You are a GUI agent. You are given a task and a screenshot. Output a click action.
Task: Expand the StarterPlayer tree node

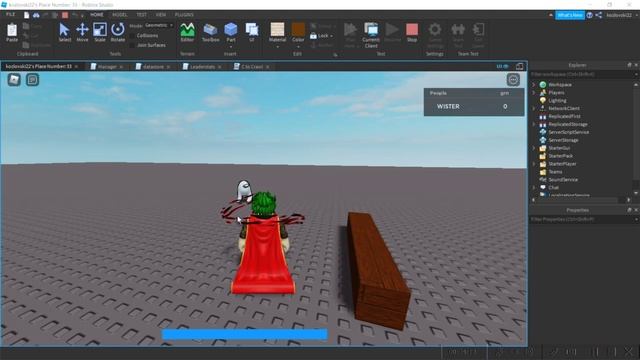[x=534, y=164]
